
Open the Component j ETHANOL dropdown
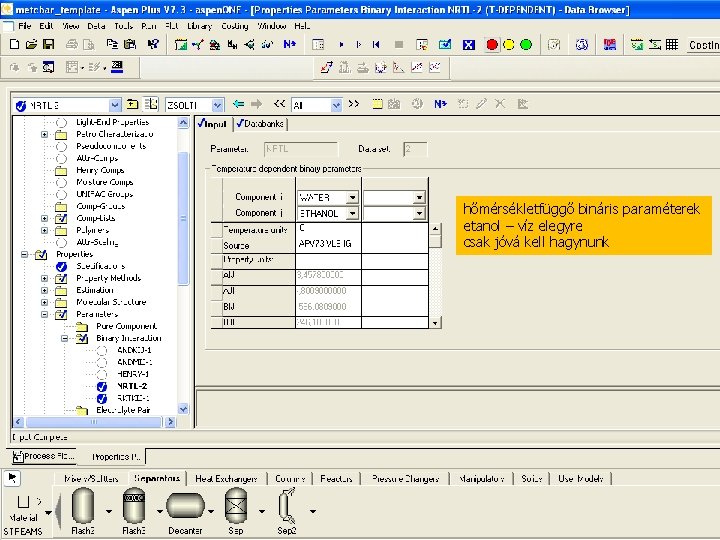(352, 214)
